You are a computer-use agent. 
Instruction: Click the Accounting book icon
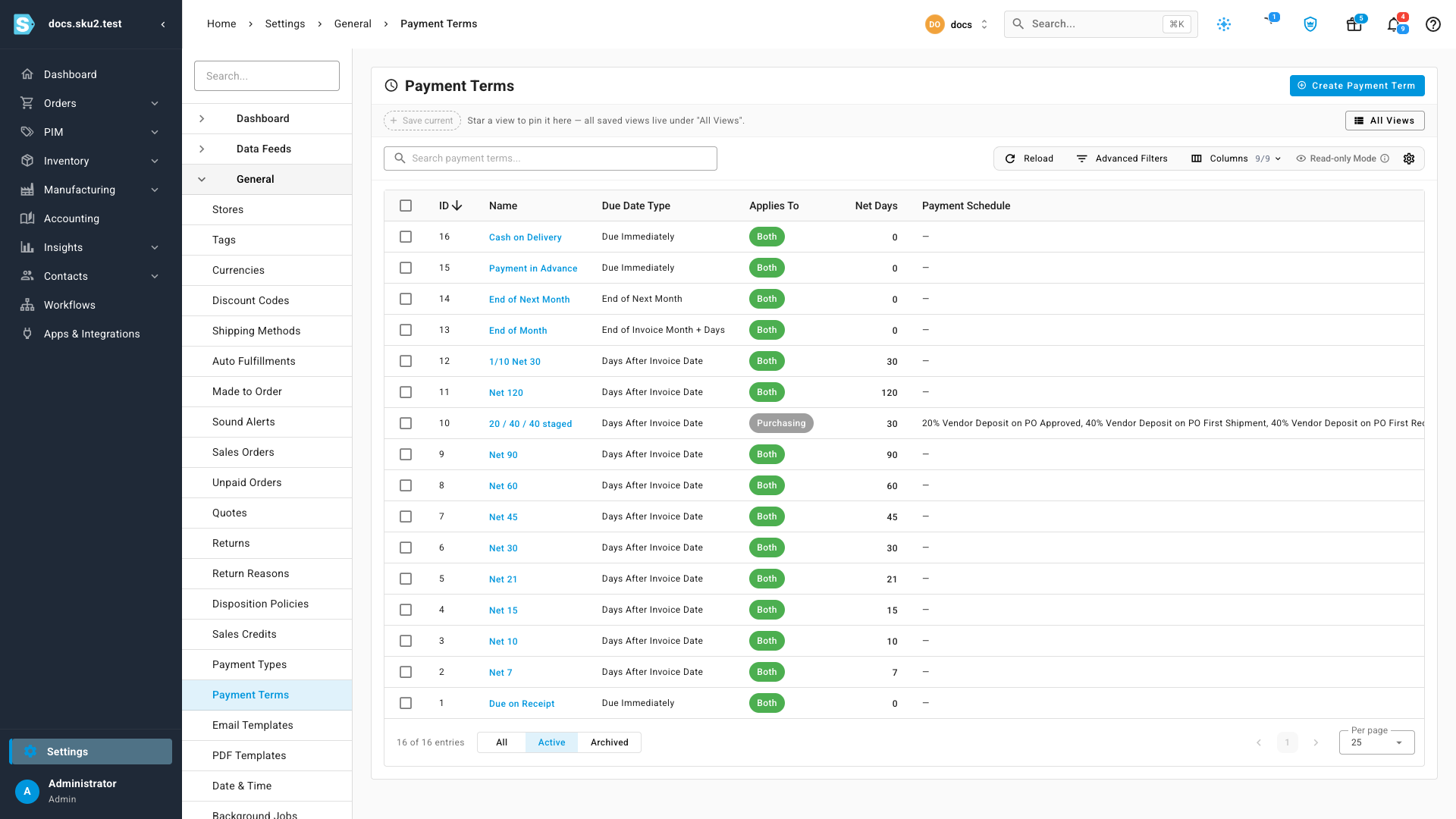coord(27,218)
